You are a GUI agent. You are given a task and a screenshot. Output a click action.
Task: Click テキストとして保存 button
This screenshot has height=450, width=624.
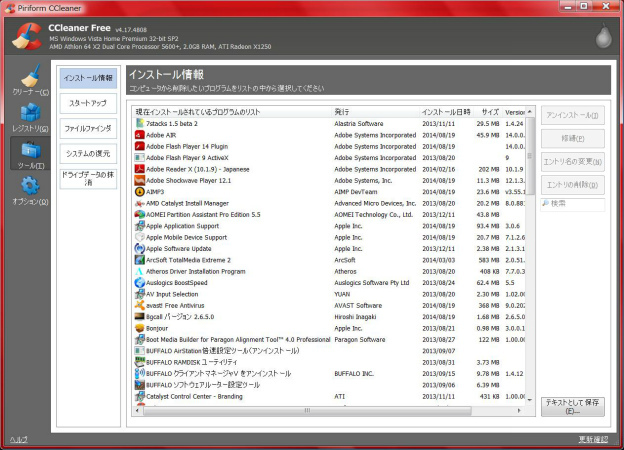[572, 407]
